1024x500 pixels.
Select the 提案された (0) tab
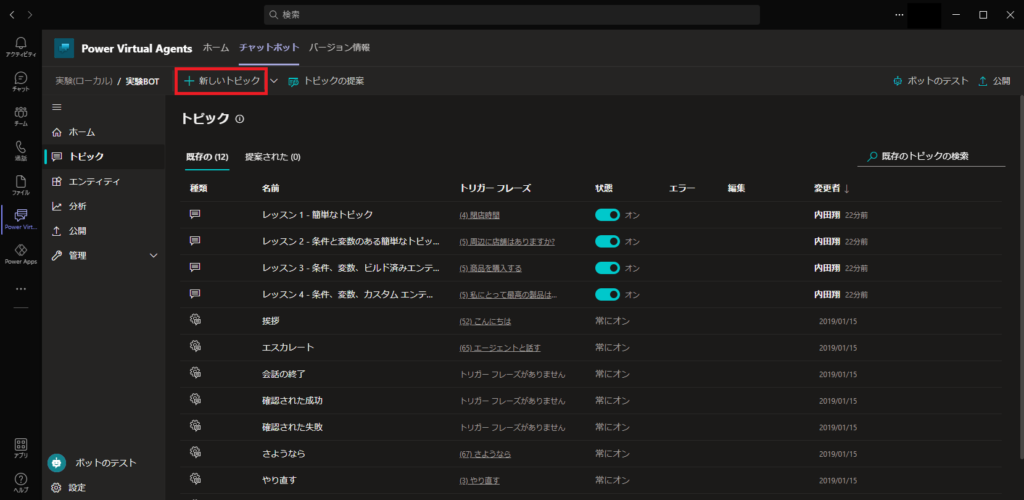273,157
